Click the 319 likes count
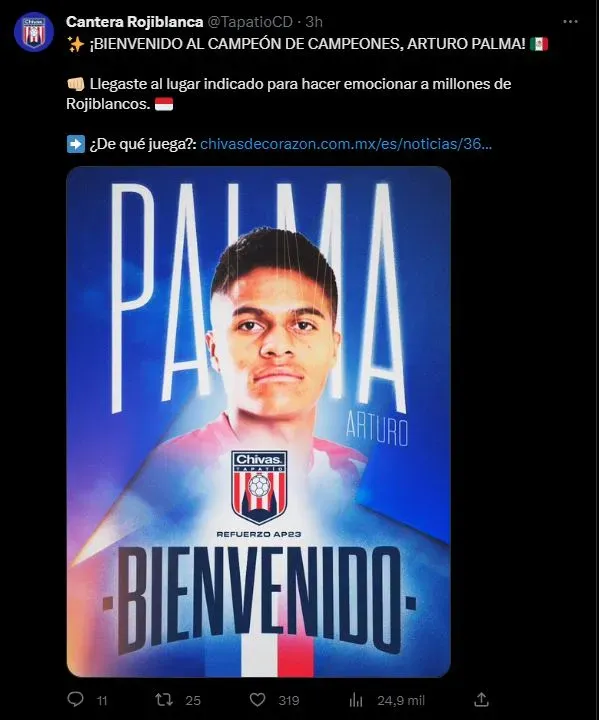Screen dimensions: 599x720 [289, 701]
